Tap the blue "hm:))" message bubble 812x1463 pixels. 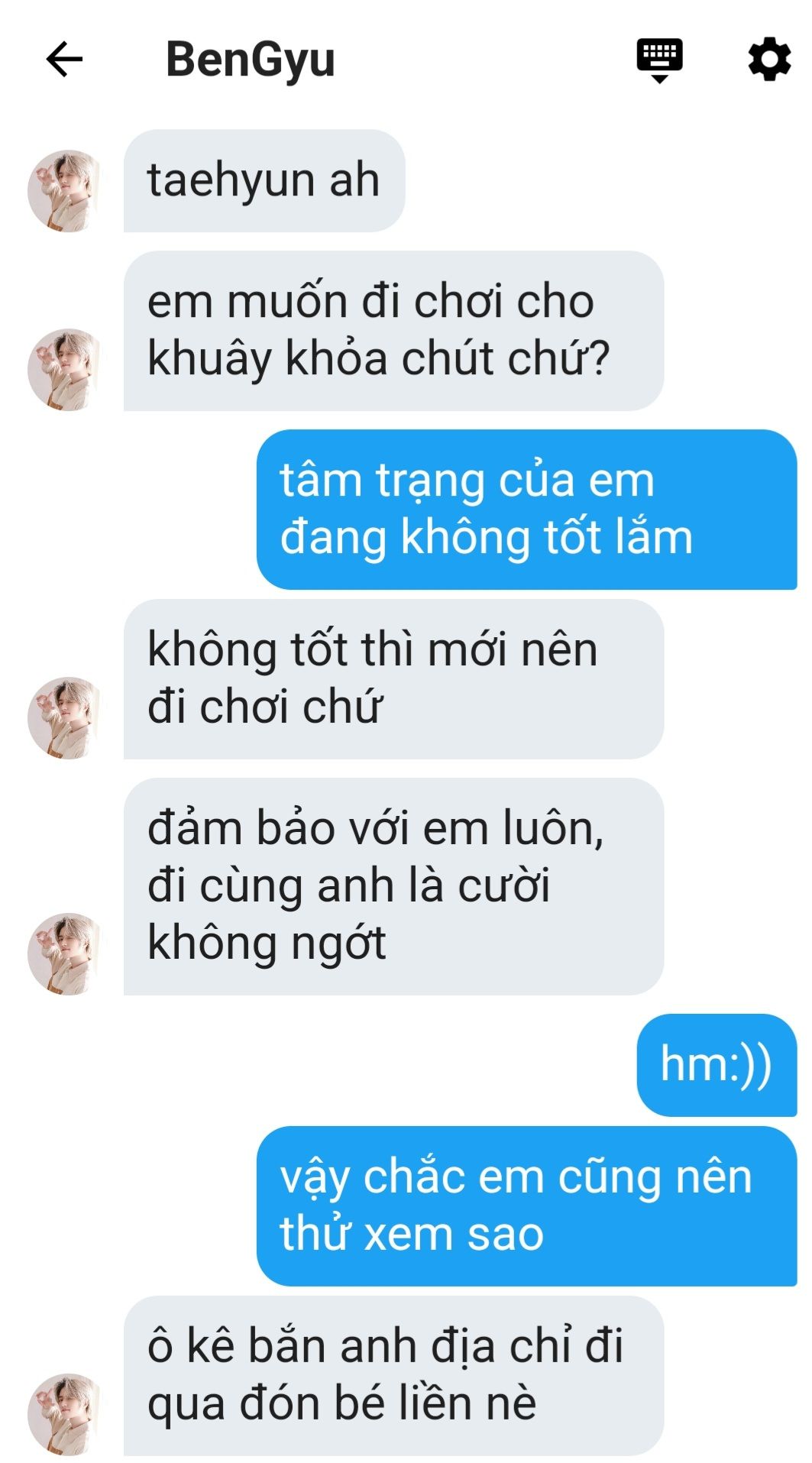(717, 1065)
